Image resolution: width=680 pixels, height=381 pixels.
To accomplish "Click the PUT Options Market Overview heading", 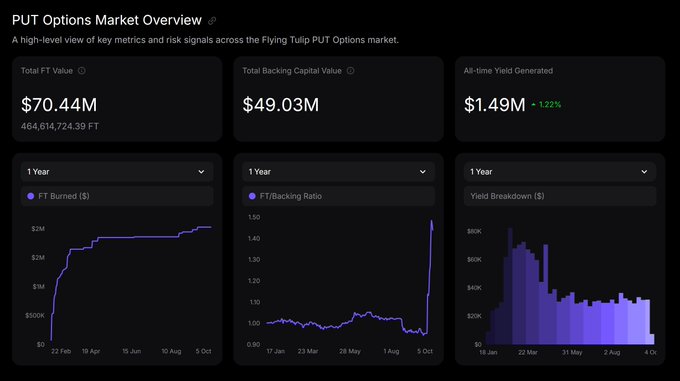I will pos(107,20).
